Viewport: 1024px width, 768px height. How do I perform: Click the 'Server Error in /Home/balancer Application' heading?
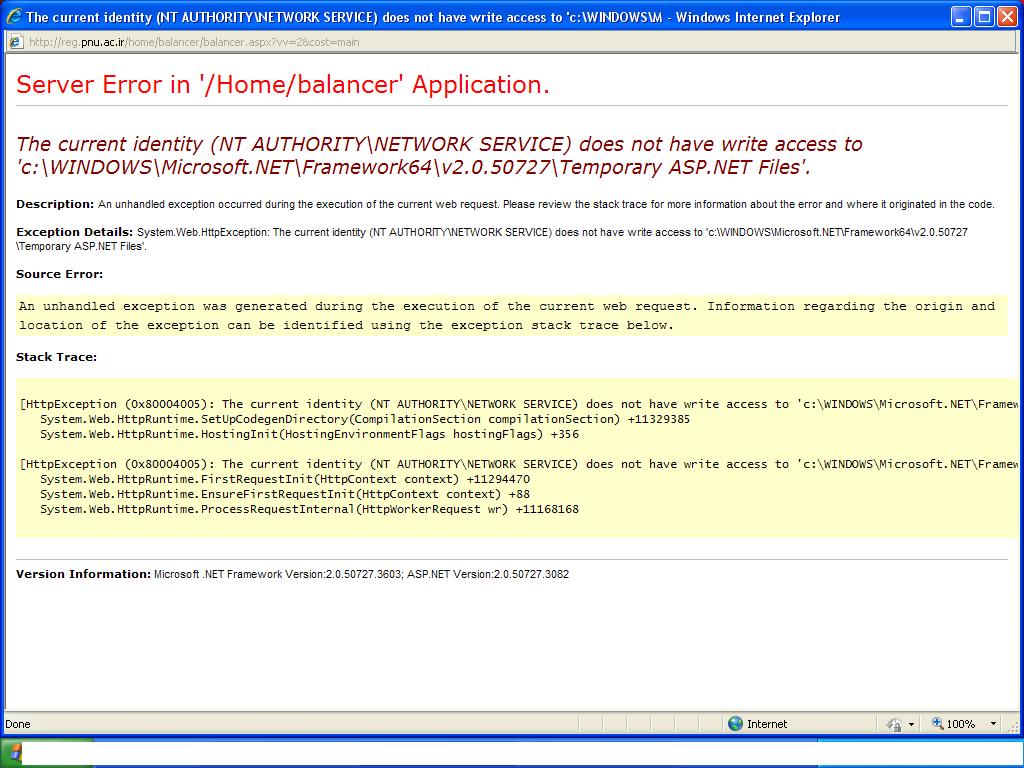tap(283, 84)
